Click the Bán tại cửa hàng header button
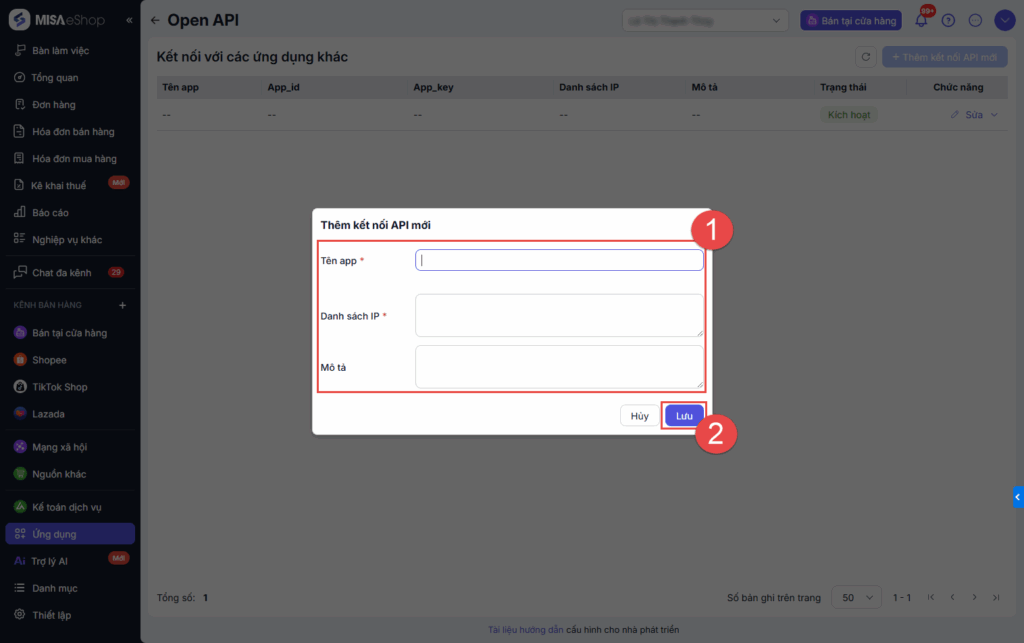 [x=851, y=20]
